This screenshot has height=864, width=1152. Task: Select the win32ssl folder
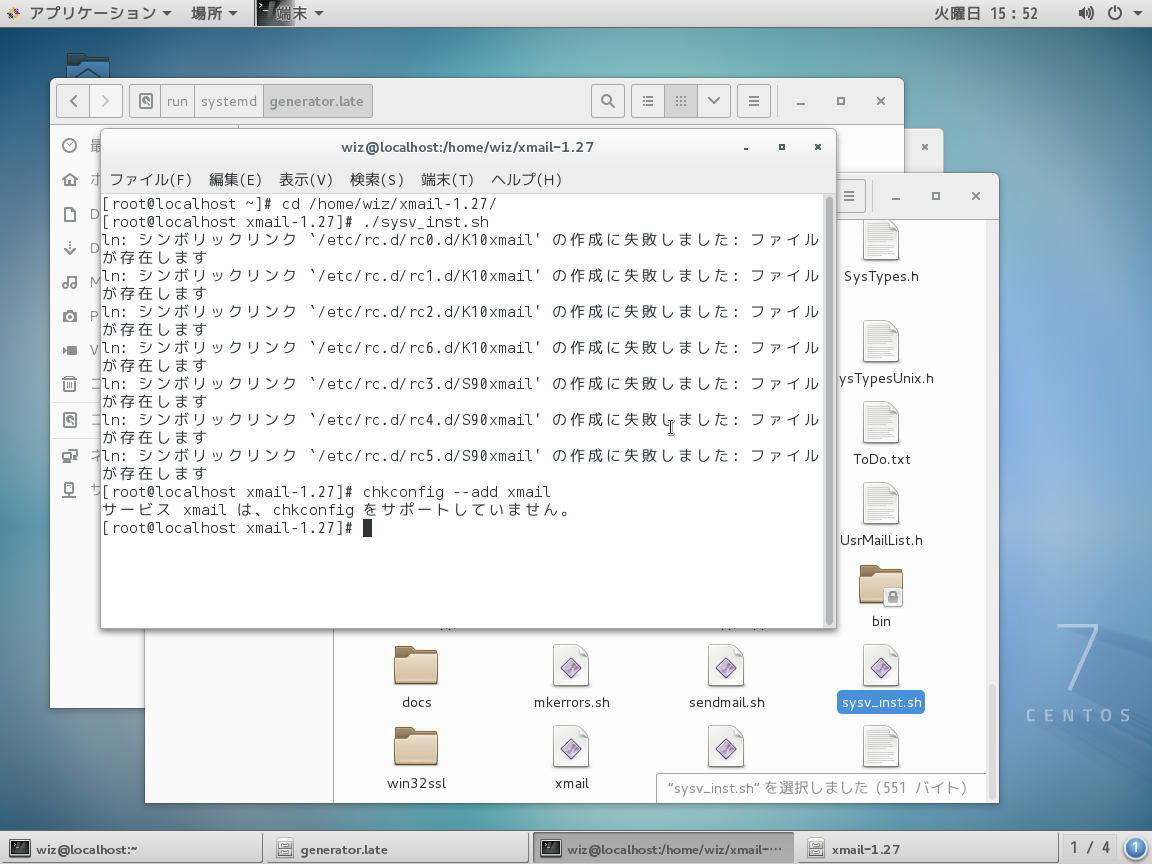416,758
